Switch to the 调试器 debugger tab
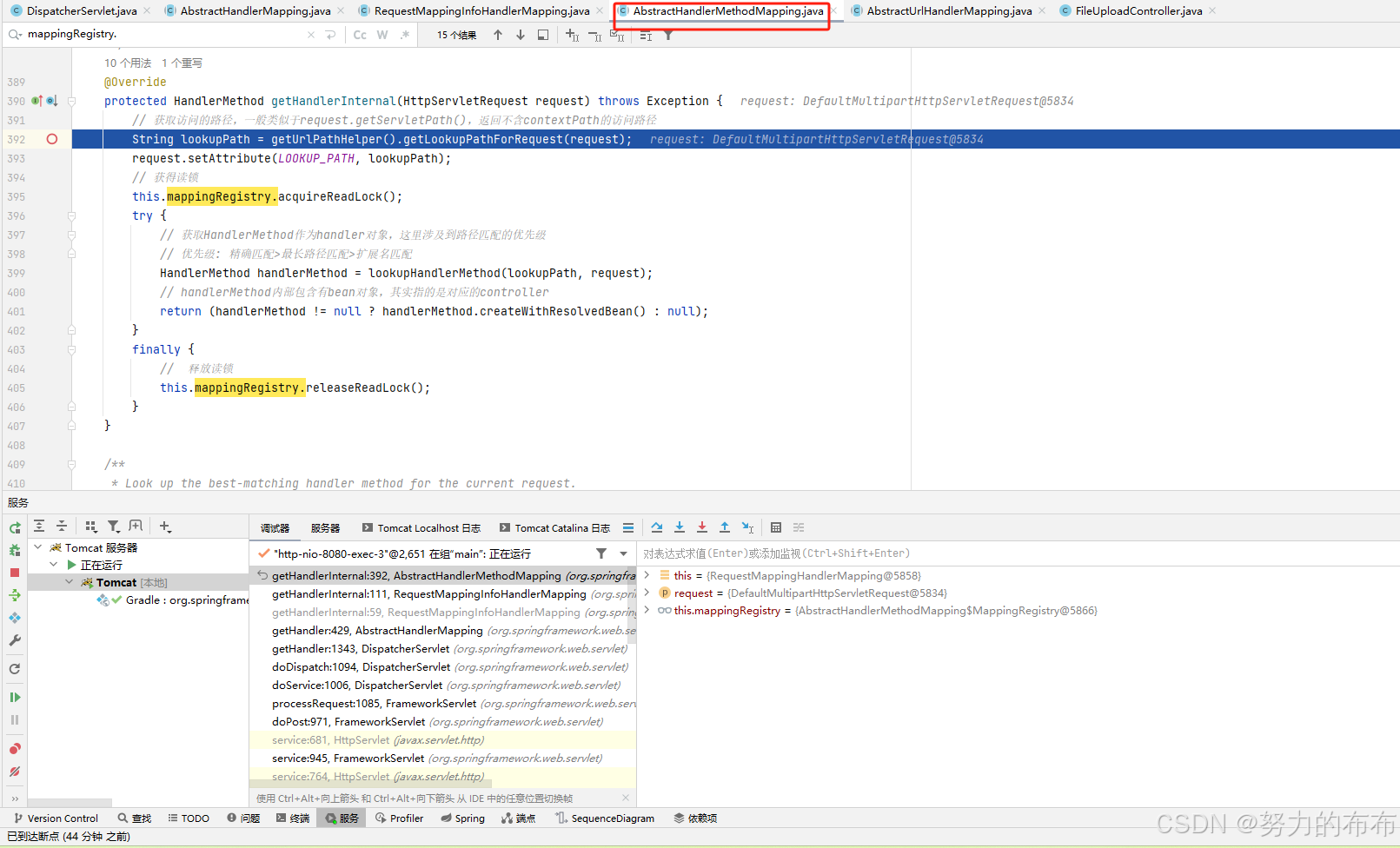Viewport: 1400px width, 848px height. point(275,528)
